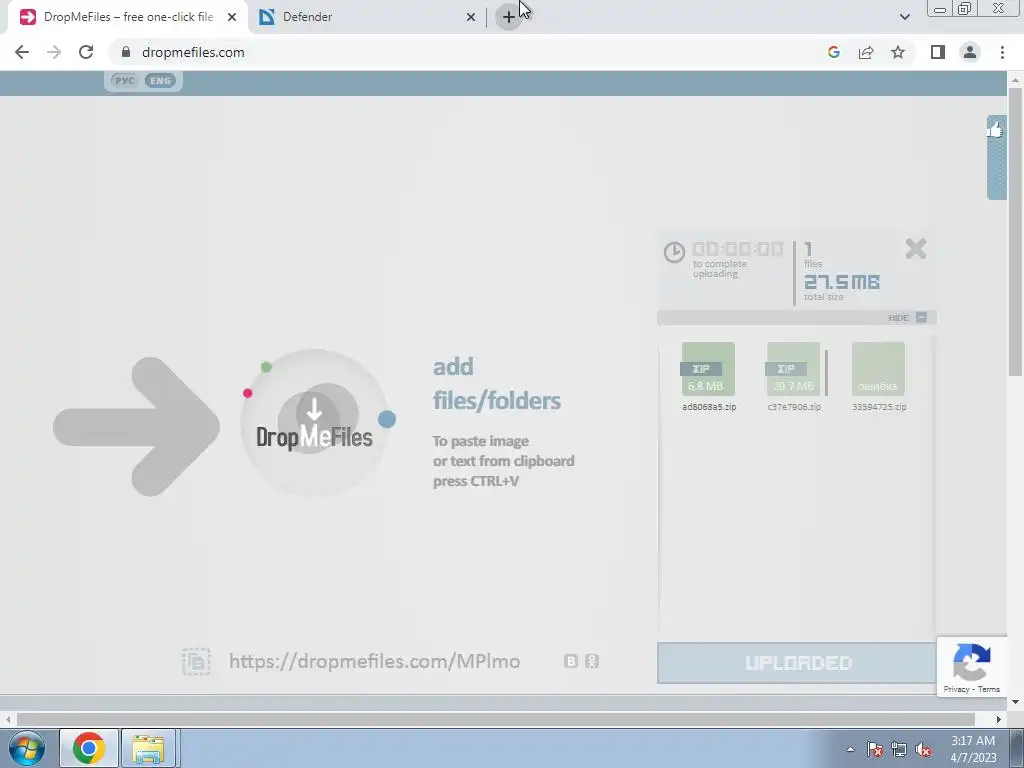This screenshot has width=1024, height=768.
Task: Click the page vertical scrollbar thumb
Action: 1015,232
